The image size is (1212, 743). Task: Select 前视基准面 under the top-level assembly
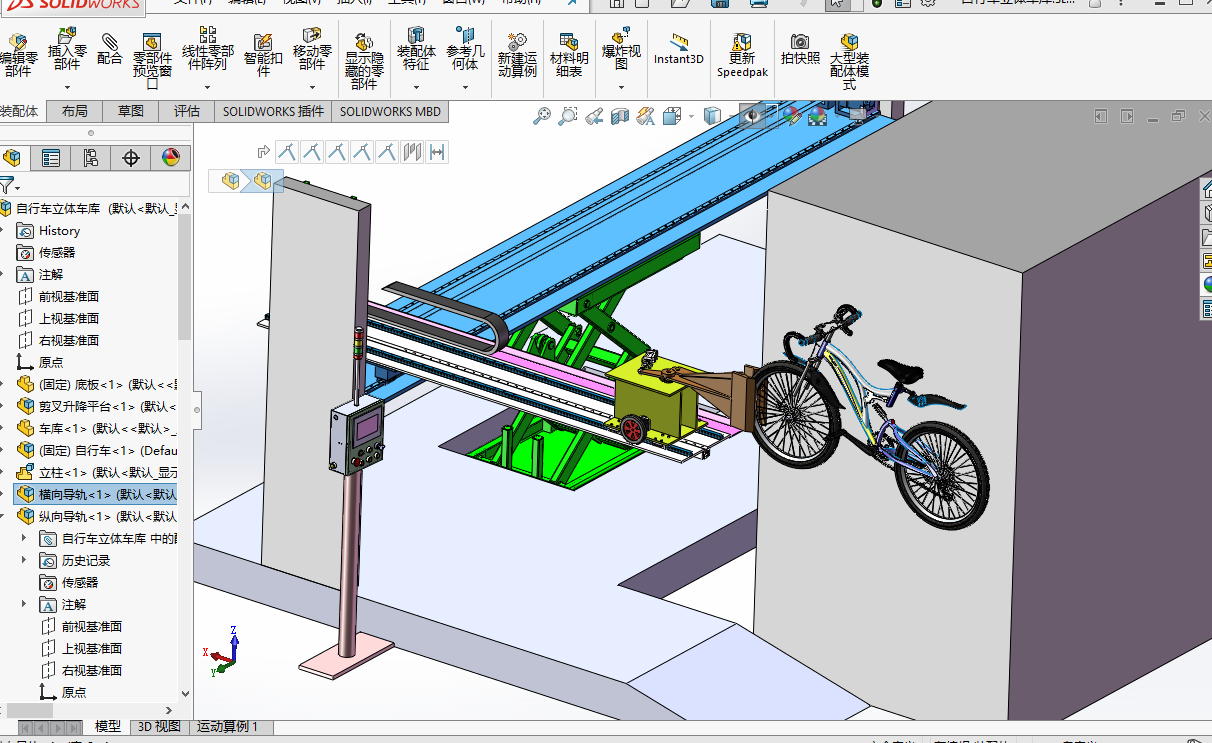[x=69, y=297]
